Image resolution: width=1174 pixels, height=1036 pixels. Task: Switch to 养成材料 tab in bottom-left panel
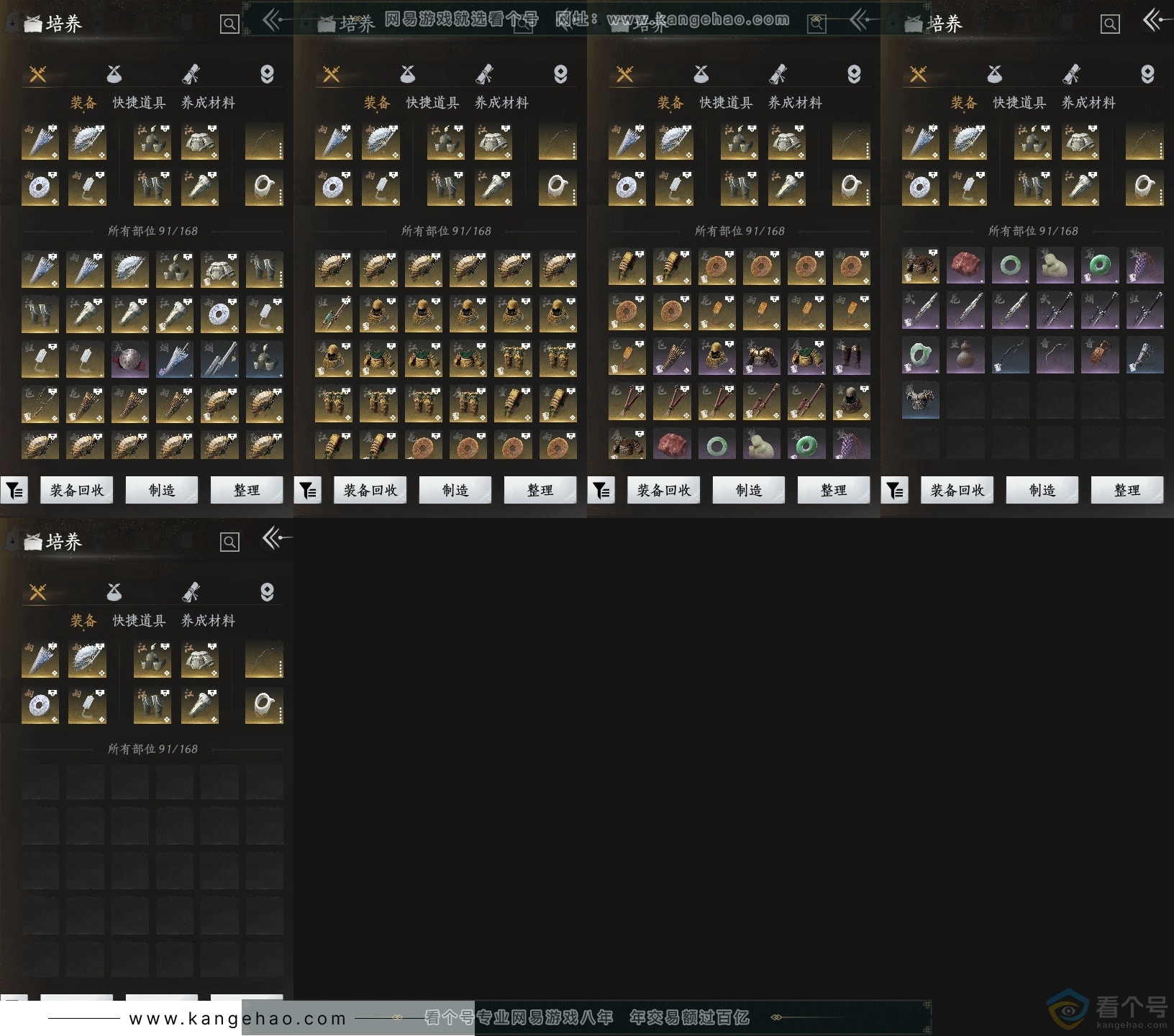point(208,621)
